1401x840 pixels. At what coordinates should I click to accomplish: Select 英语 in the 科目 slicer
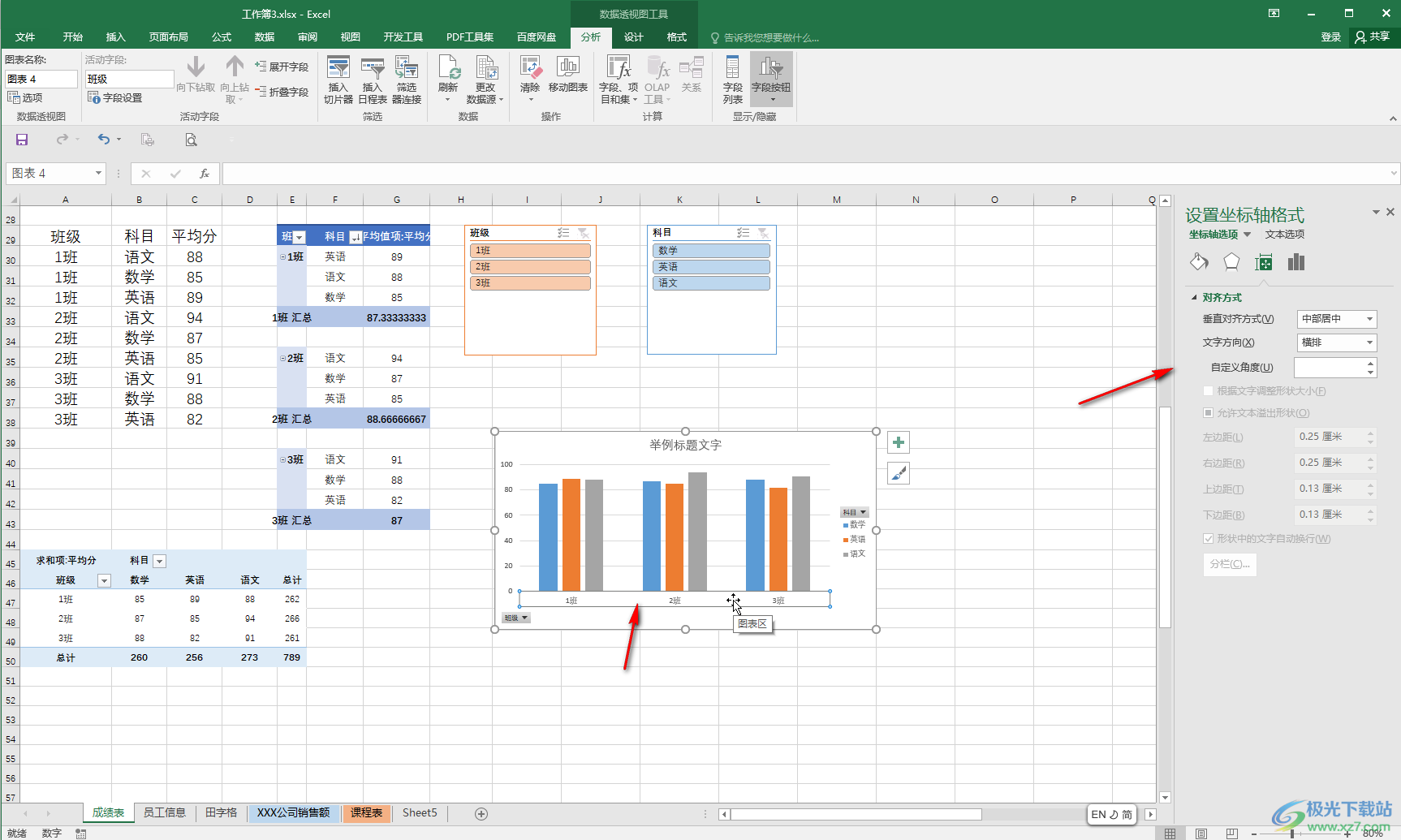tap(711, 267)
